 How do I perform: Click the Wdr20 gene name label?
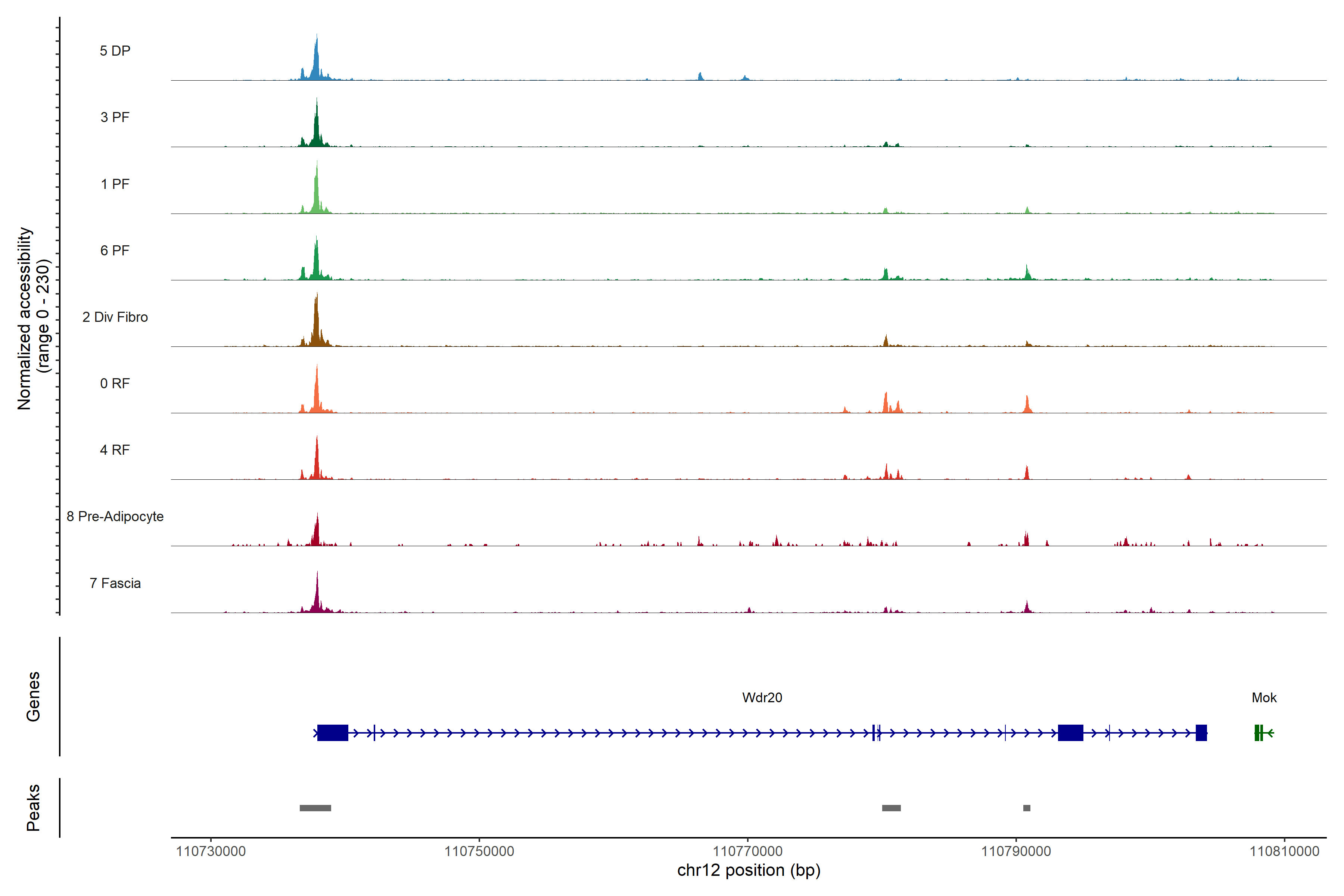coord(762,698)
